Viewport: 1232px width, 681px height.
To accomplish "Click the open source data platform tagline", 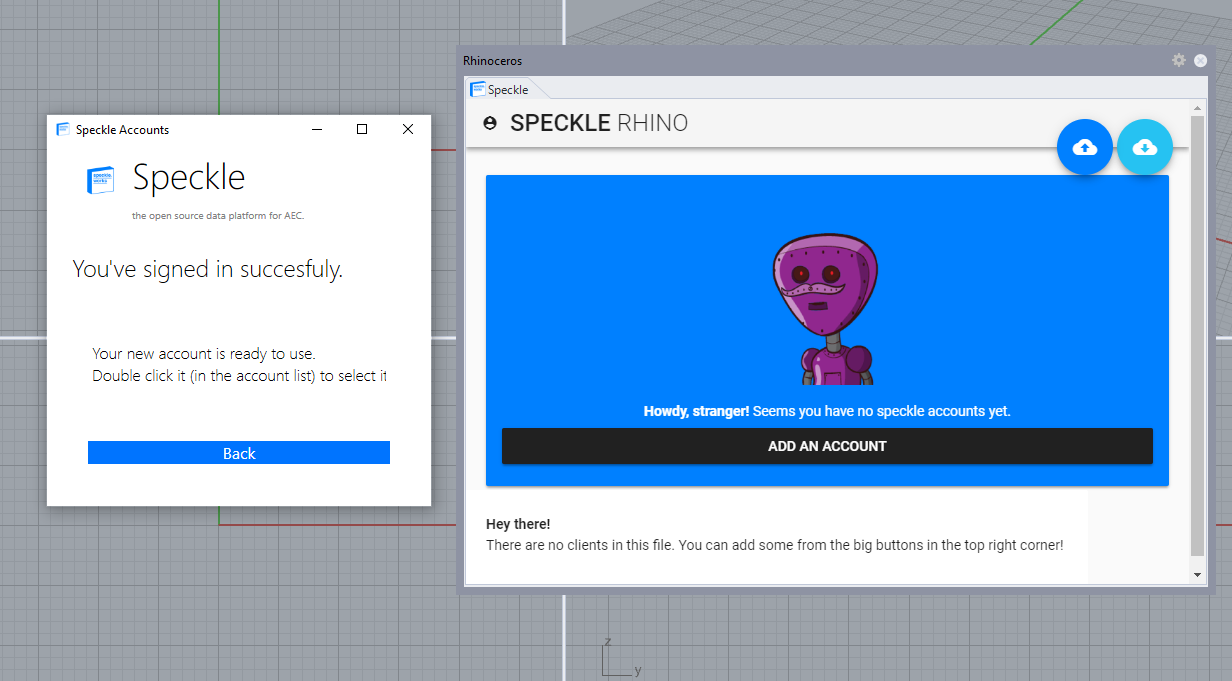I will [217, 215].
